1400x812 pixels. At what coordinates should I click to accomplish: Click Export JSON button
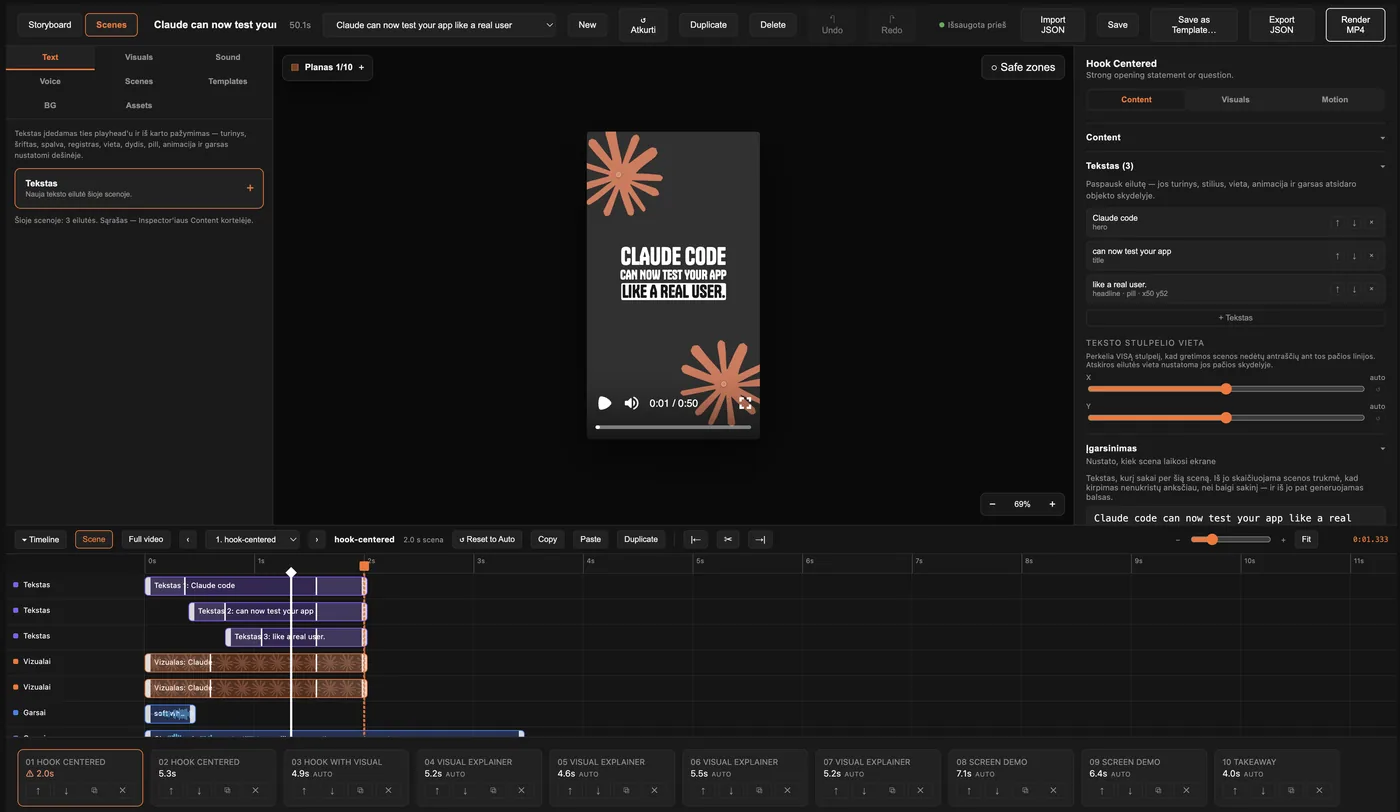tap(1281, 24)
